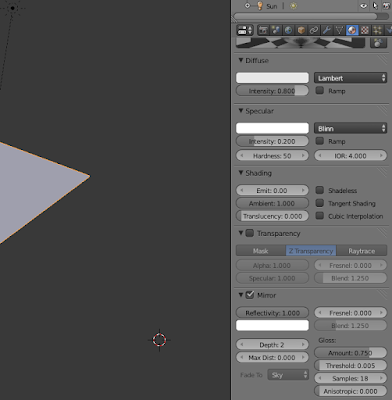Open the Render properties camera tab
This screenshot has height=400, width=392.
tap(263, 30)
